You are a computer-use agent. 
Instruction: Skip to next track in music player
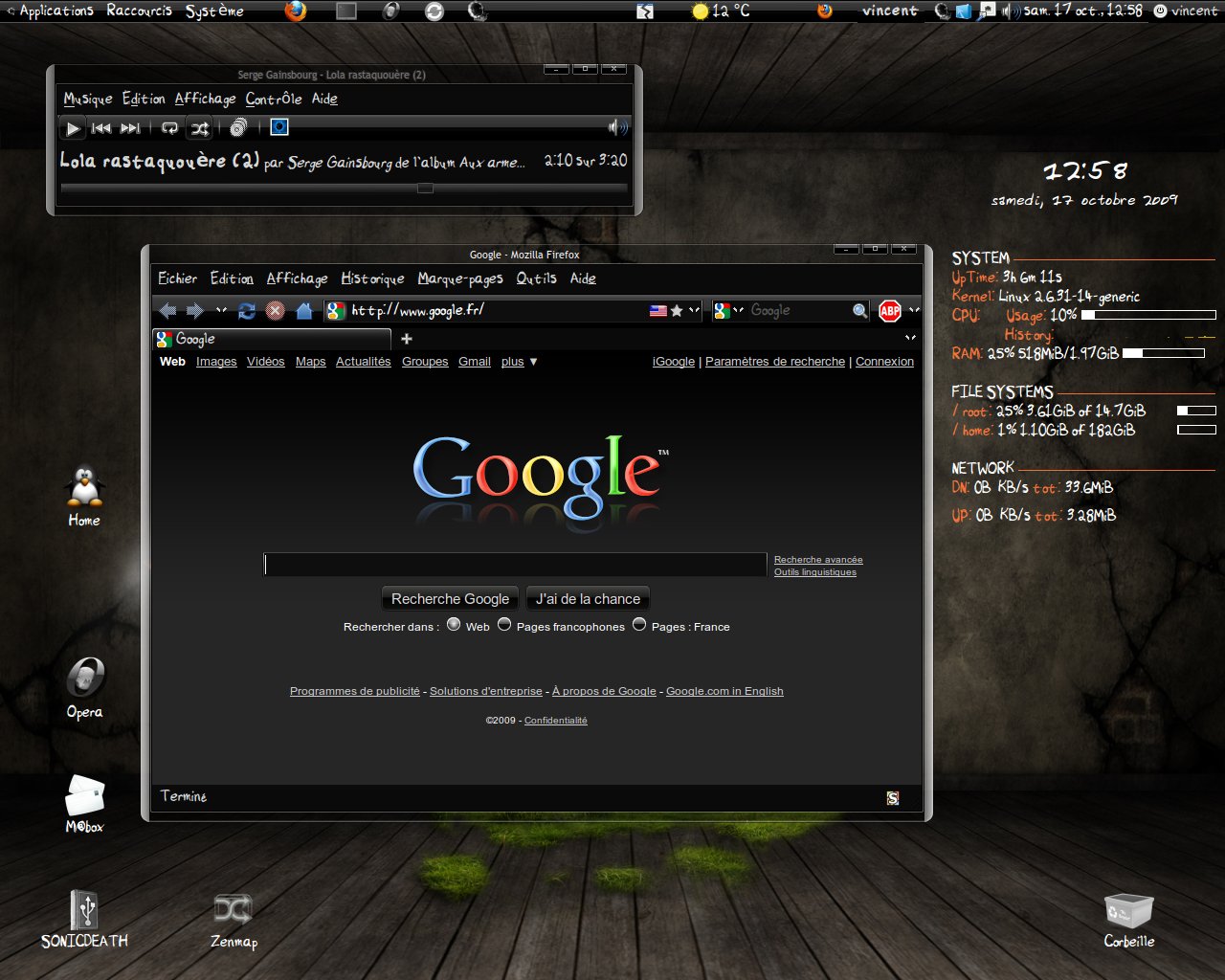(x=131, y=128)
